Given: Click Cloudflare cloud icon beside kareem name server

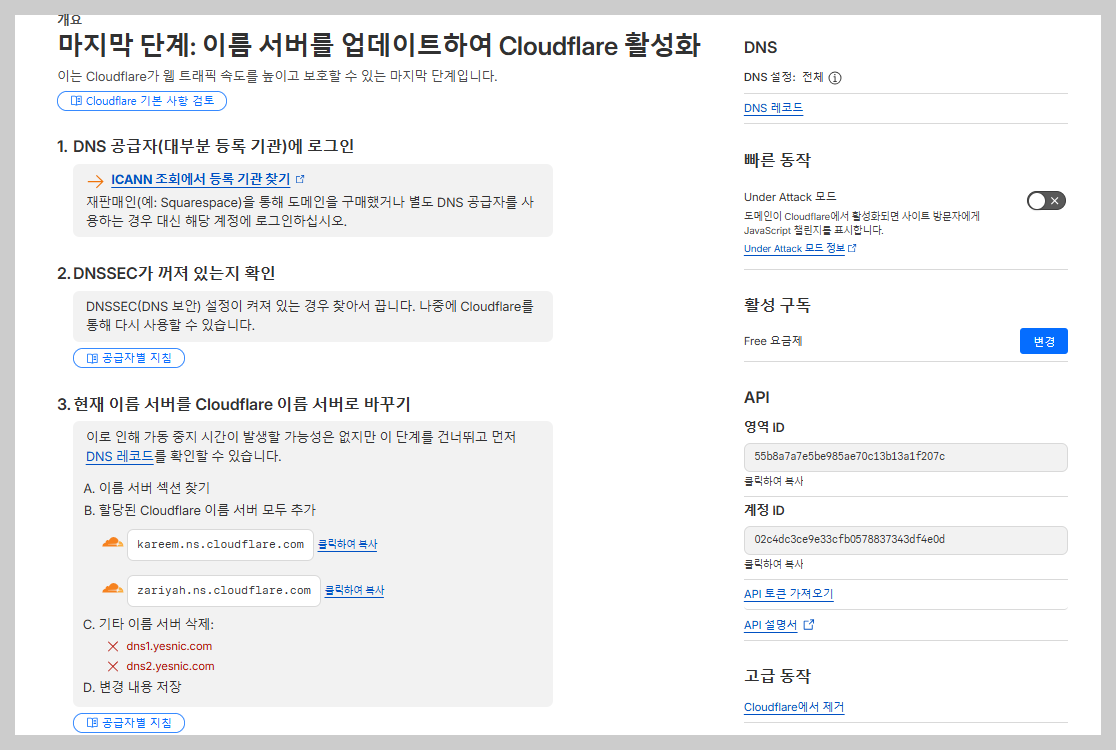Looking at the screenshot, I should click(x=112, y=543).
